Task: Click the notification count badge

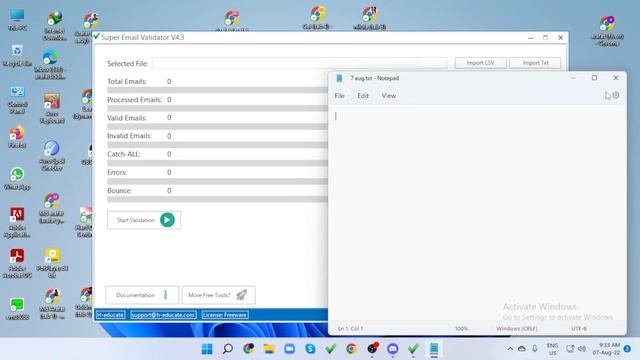Action: pos(627,349)
